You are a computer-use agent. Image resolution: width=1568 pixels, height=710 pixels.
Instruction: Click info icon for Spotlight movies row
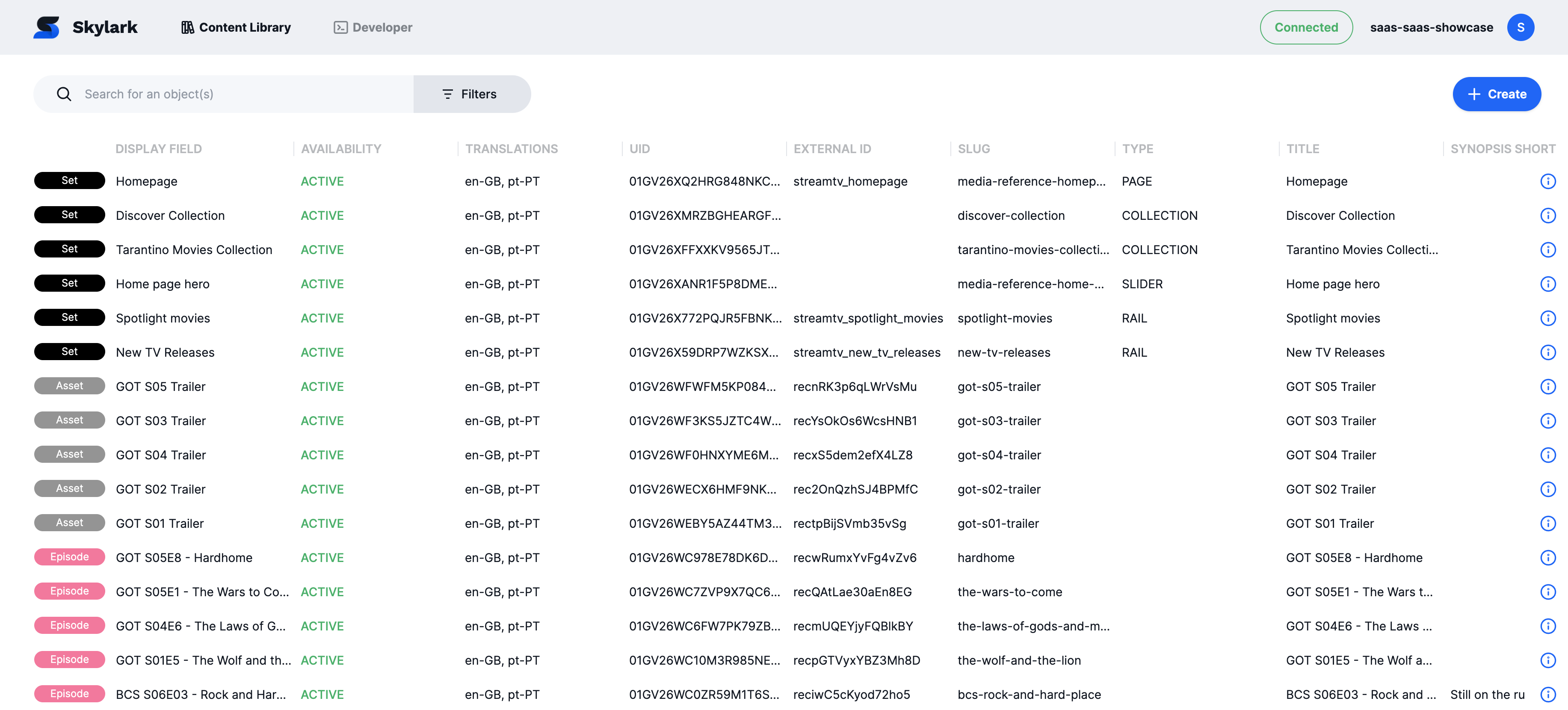point(1547,319)
